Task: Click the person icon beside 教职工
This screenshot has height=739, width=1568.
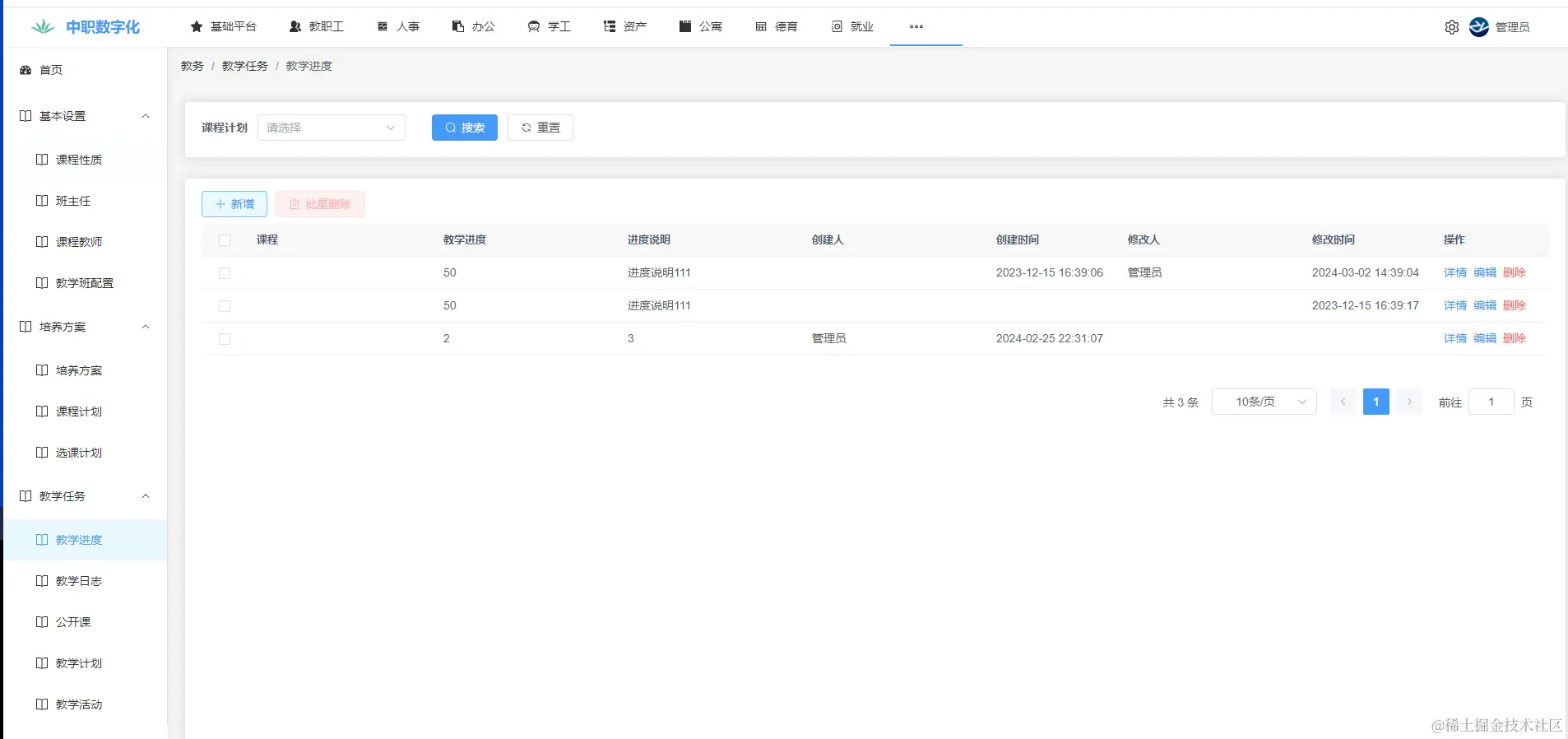Action: click(x=295, y=26)
